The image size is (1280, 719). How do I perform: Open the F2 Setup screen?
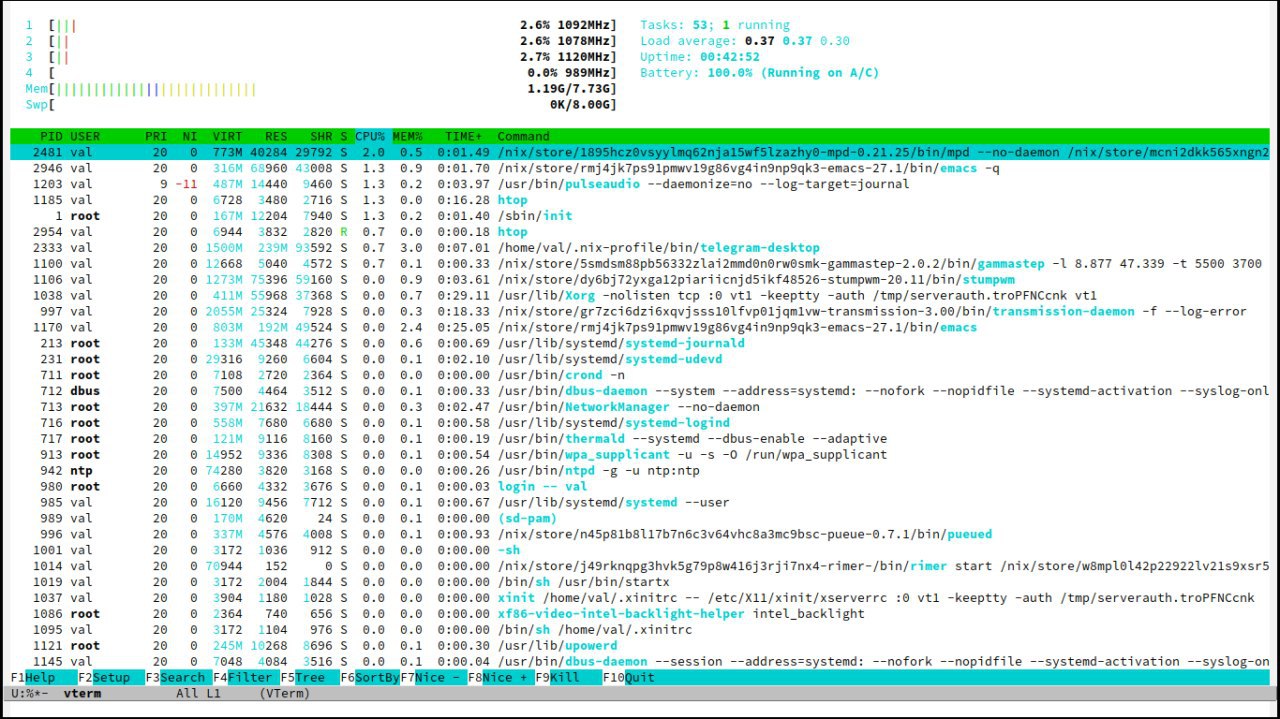point(105,677)
